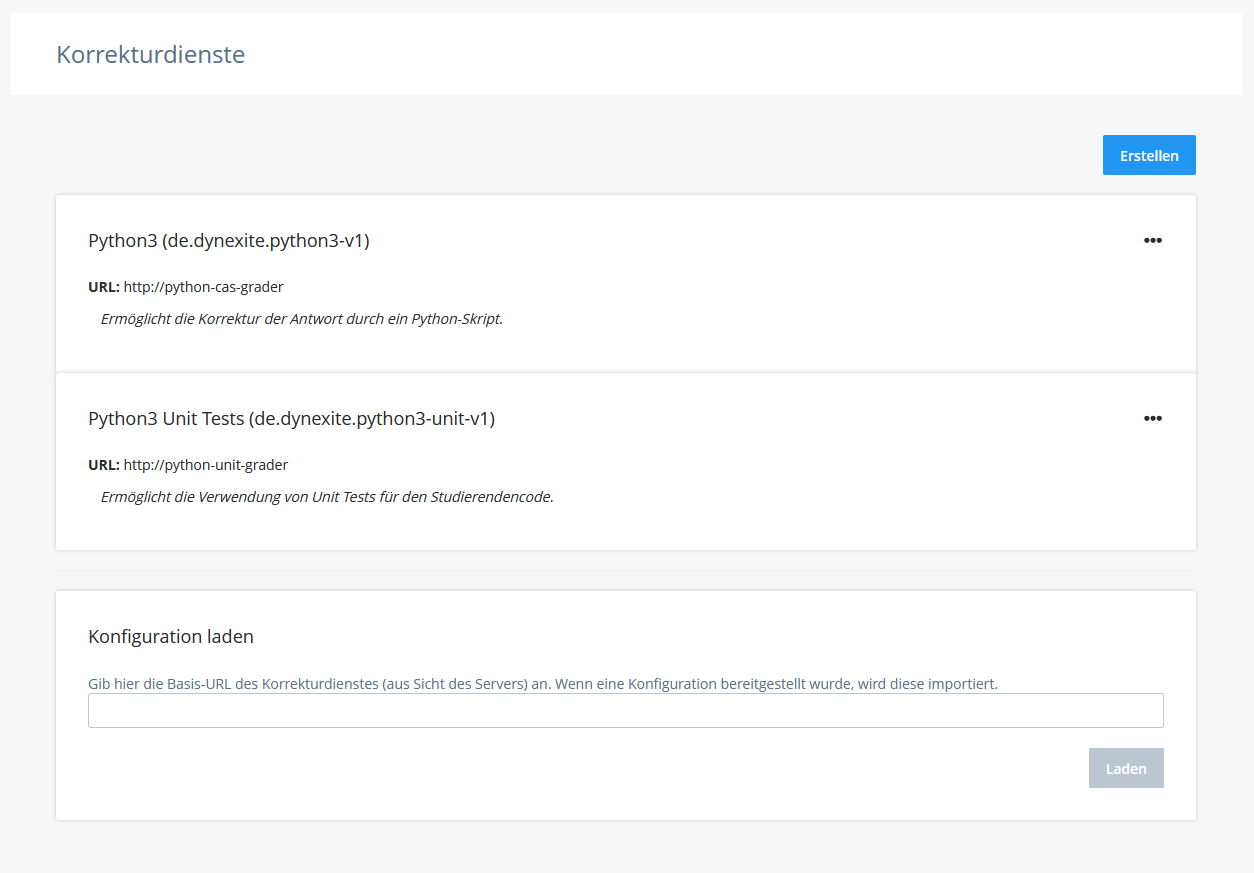The width and height of the screenshot is (1254, 873).
Task: Click the Laden button
Action: tap(1126, 768)
